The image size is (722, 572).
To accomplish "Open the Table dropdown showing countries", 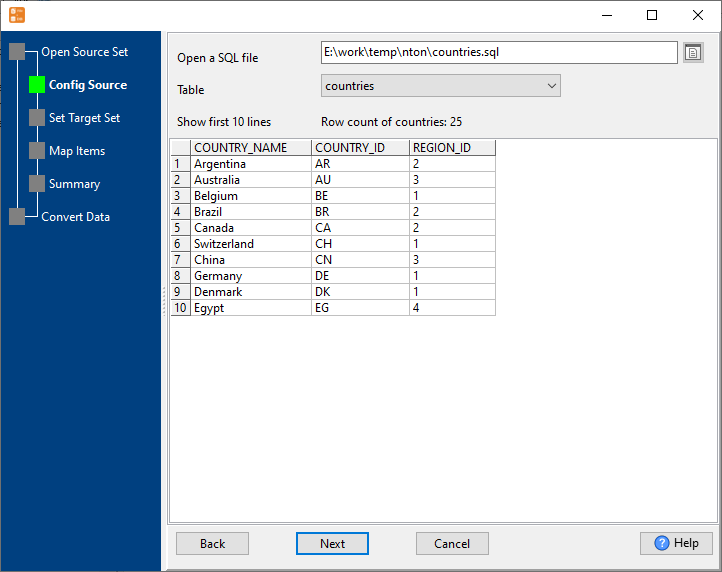I will click(440, 86).
